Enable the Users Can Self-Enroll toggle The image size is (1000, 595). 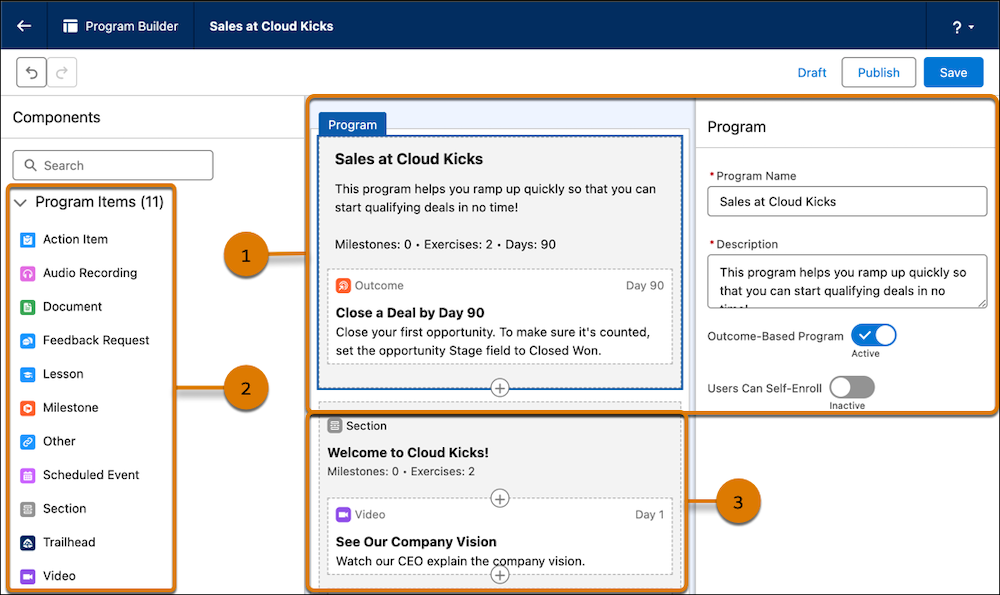852,387
